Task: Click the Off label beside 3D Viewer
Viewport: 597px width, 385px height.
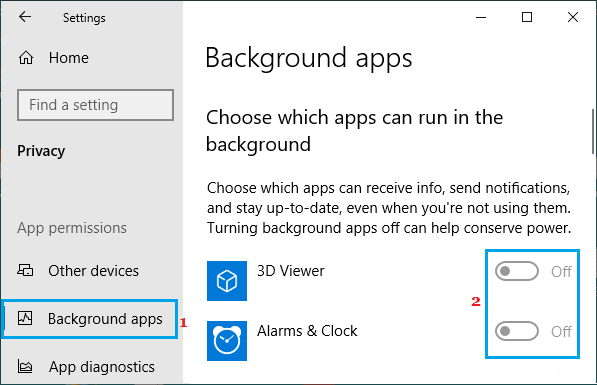Action: (561, 272)
